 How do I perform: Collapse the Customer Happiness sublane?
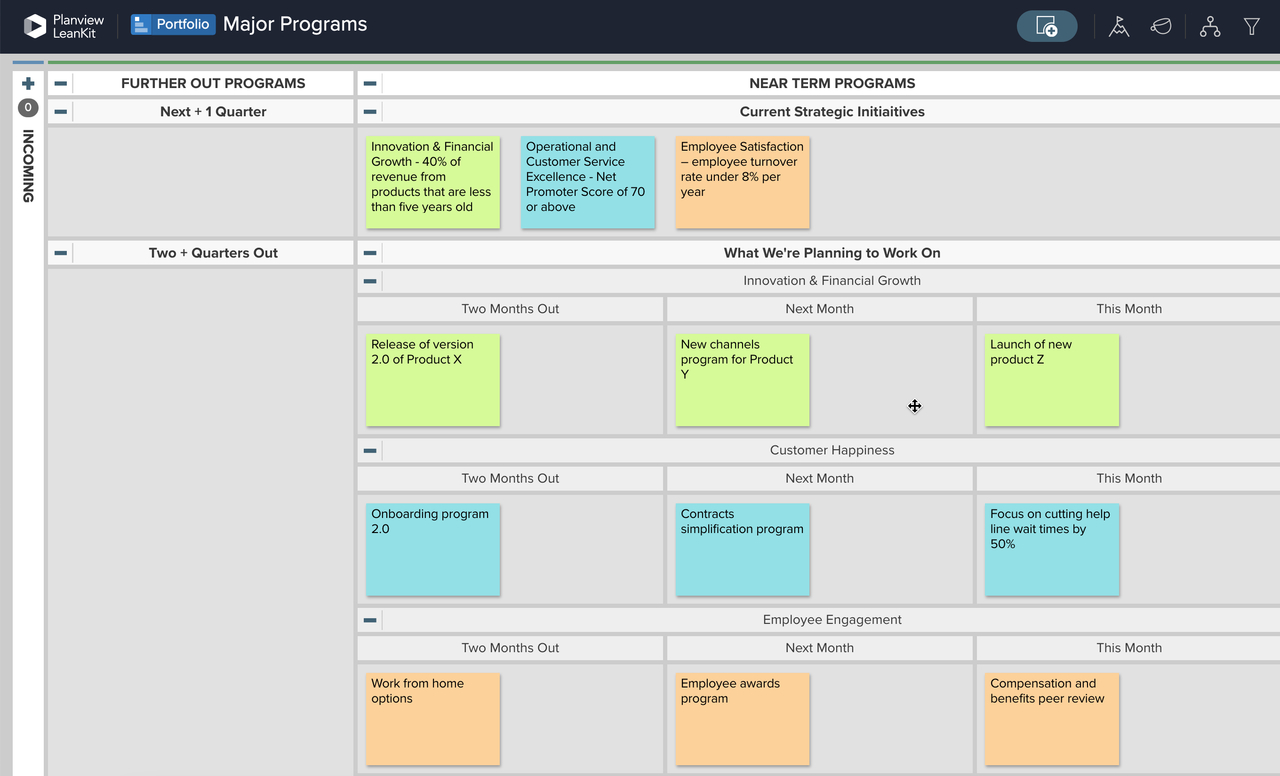(369, 450)
